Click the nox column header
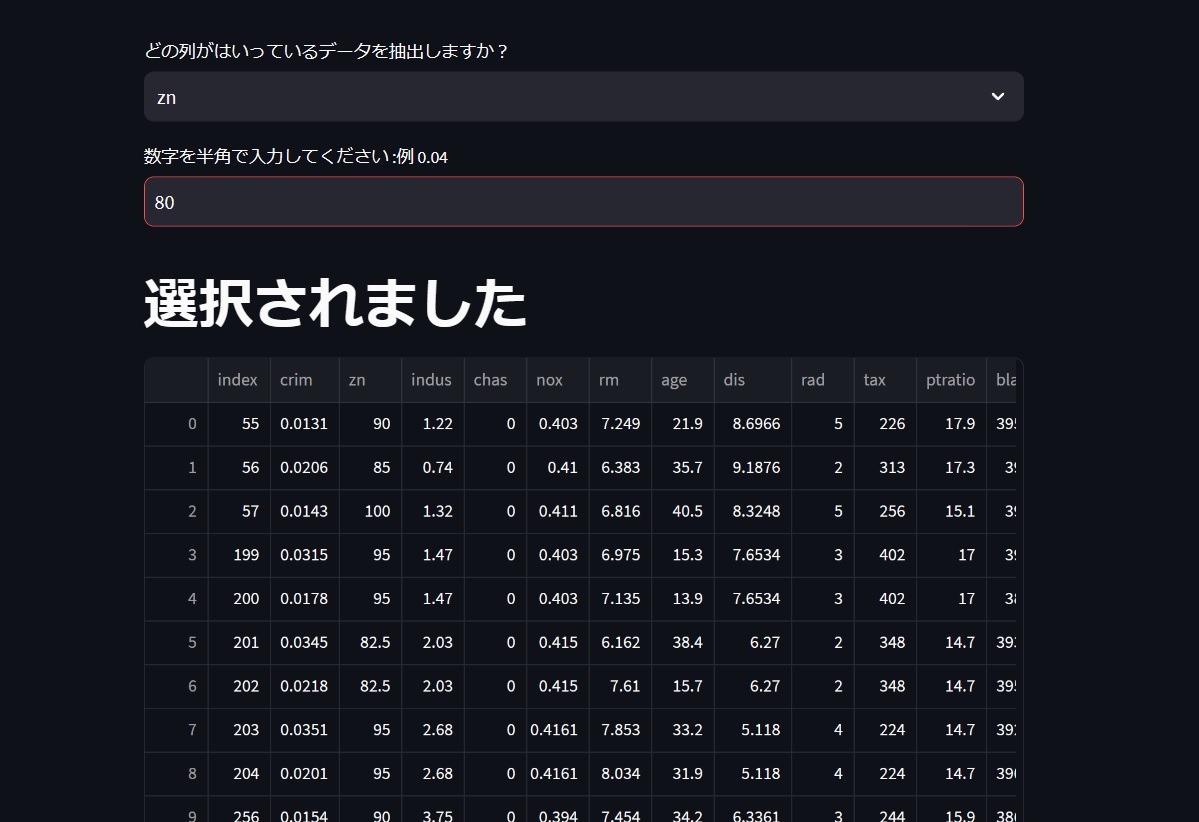Screen dimensions: 1199x822 point(548,380)
